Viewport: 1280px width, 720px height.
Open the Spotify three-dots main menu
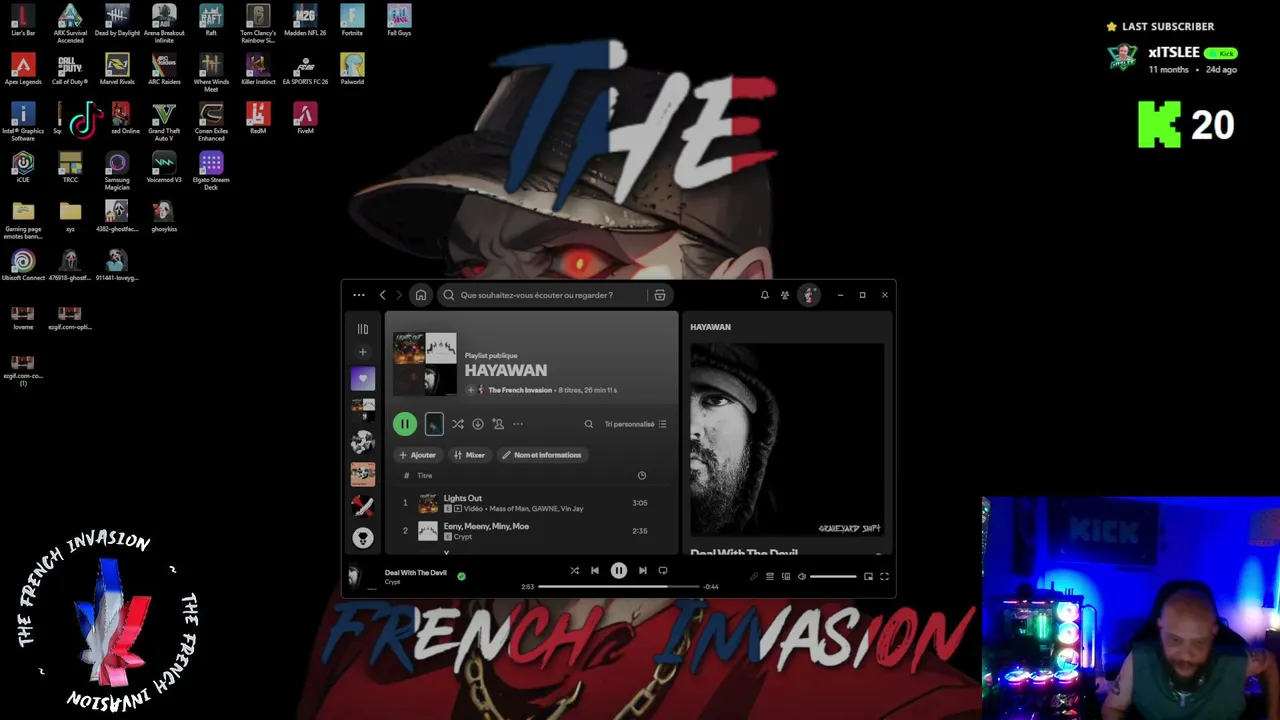[x=359, y=295]
